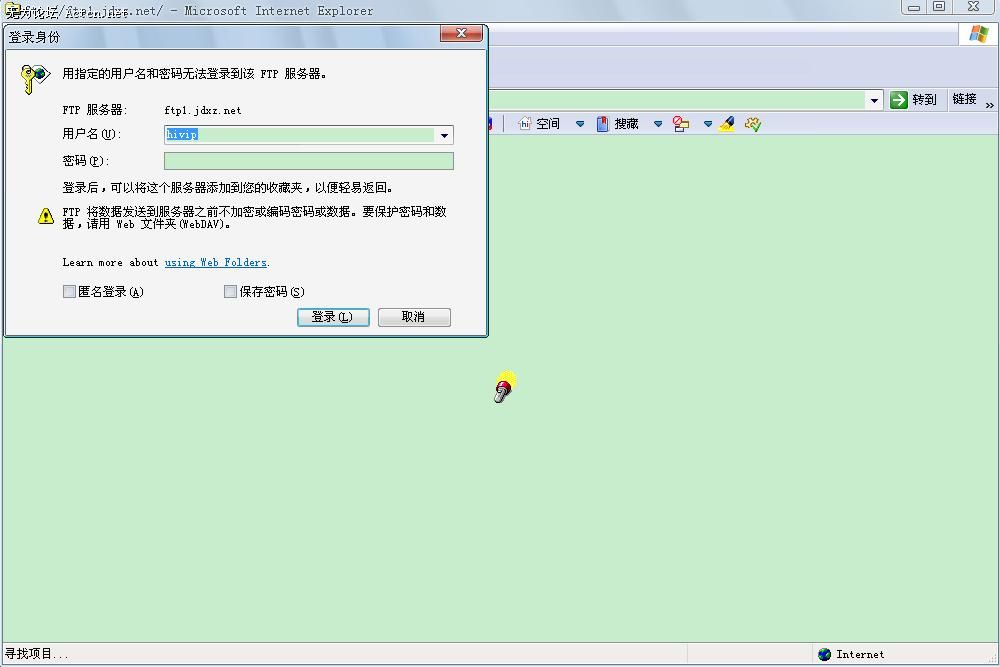The image size is (1000, 667).
Task: Click the popup blocker icon in toolbar
Action: coord(681,124)
